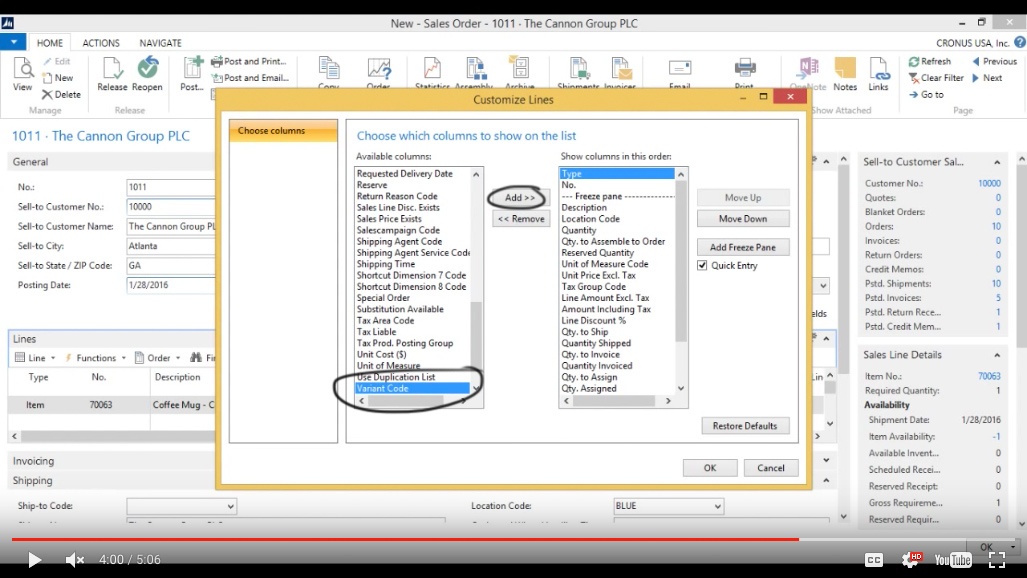Click the Print icon in the ribbon

tap(746, 68)
